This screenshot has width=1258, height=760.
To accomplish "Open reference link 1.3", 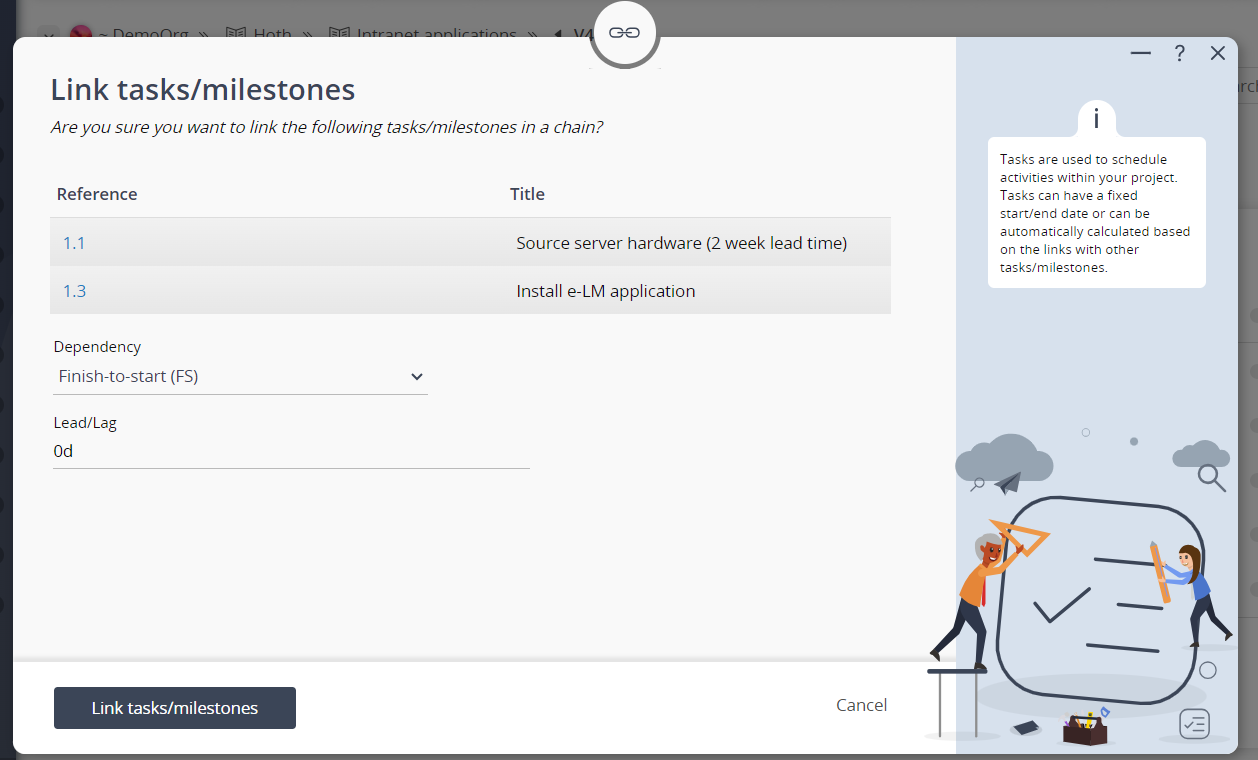I will tap(74, 291).
